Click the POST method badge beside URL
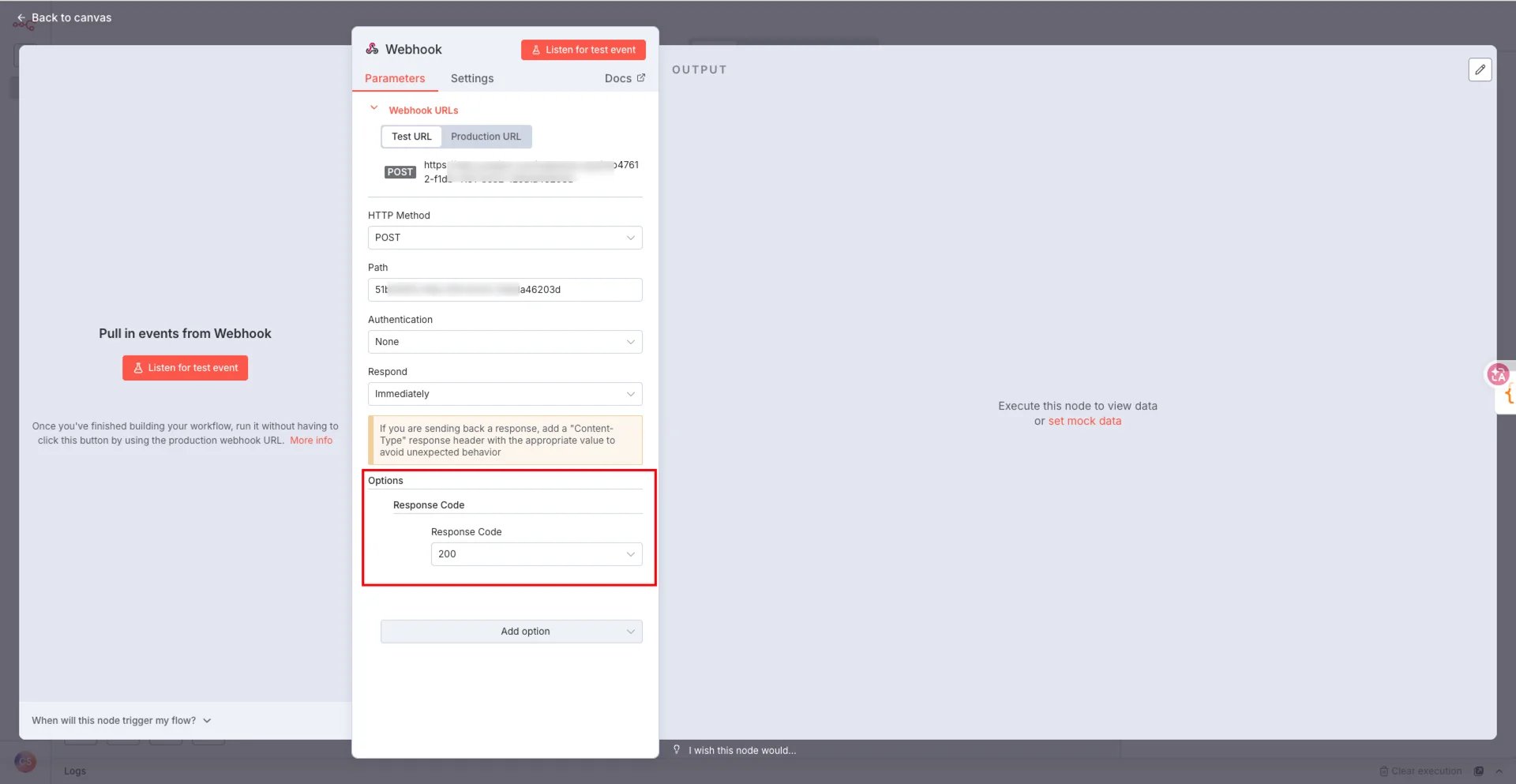The image size is (1516, 784). point(400,172)
